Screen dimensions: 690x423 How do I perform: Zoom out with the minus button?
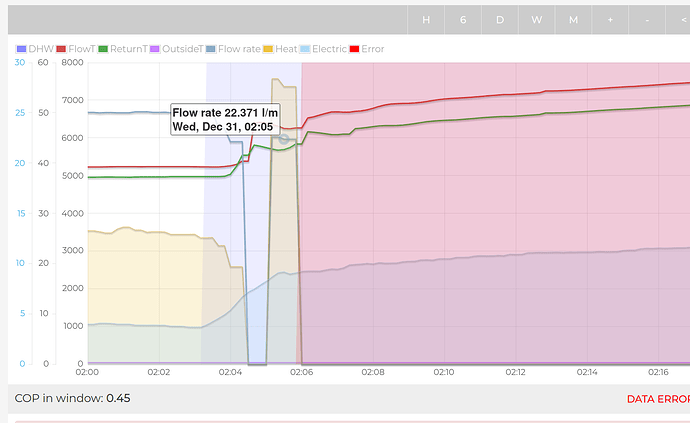(647, 20)
